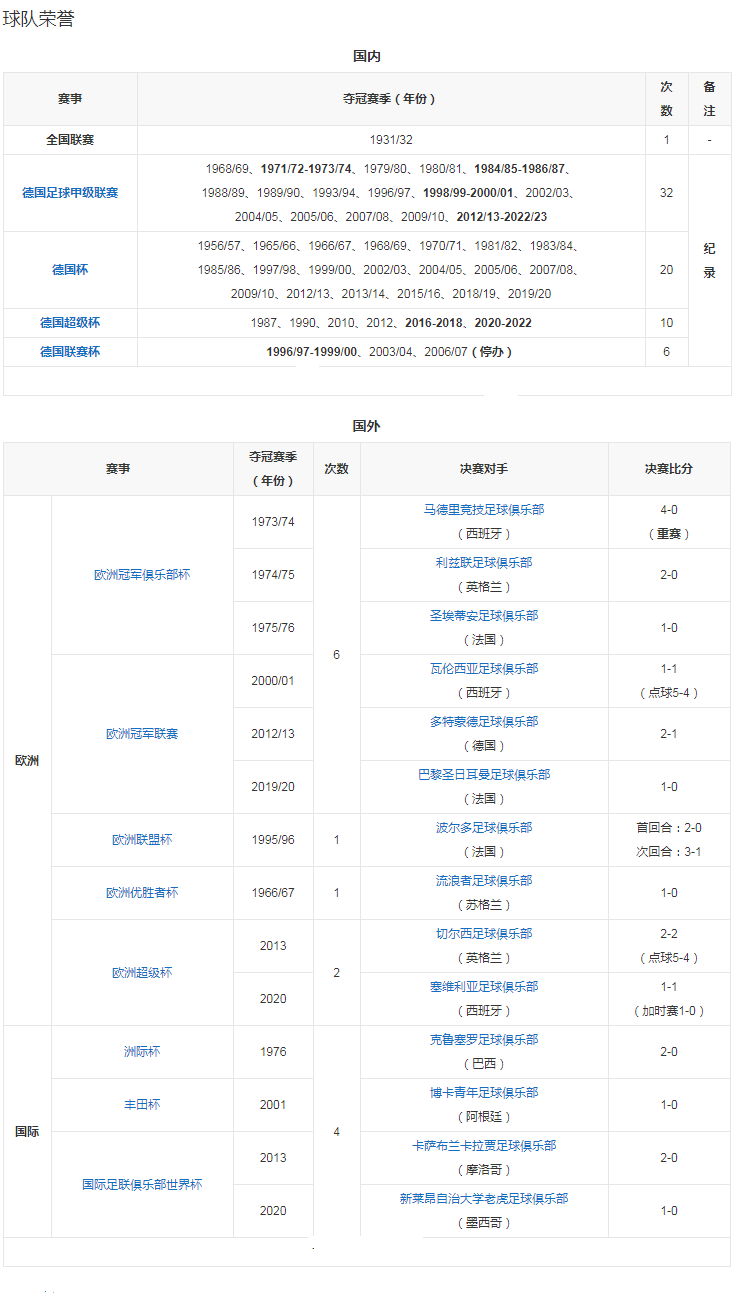
Task: Select the 夺冠赛季（年份）header in 国内 table
Action: (390, 99)
